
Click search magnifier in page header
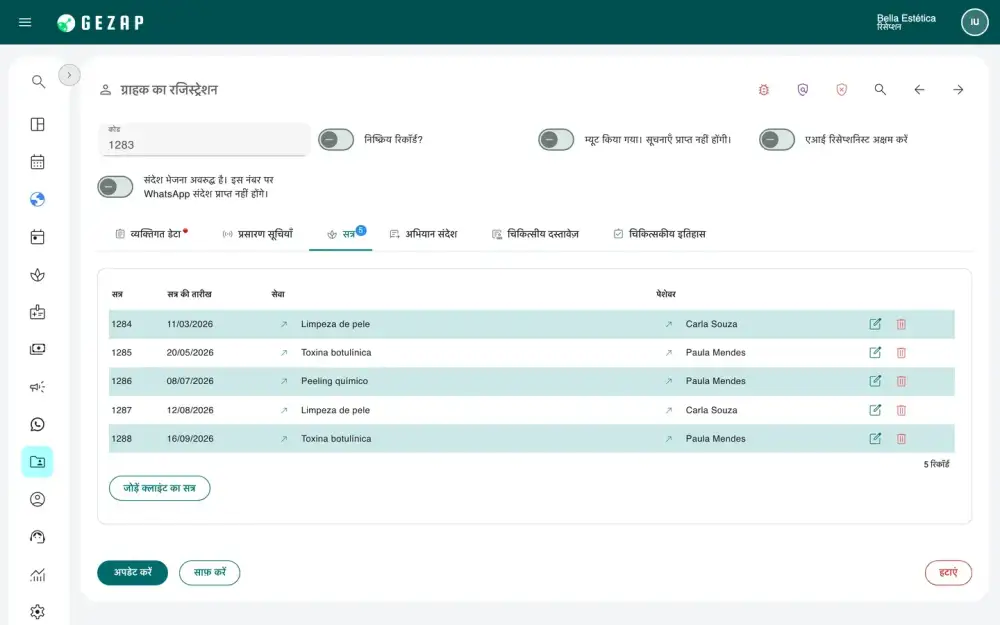880,90
